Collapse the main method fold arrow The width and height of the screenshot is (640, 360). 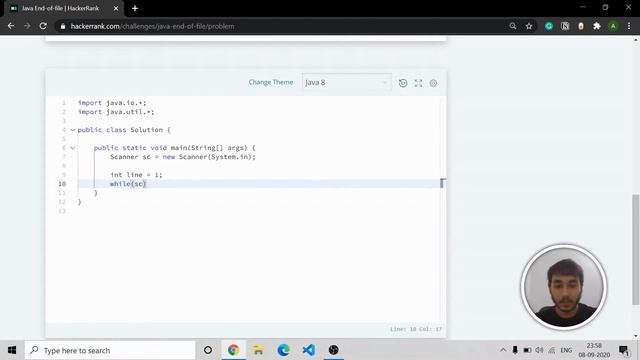point(73,148)
